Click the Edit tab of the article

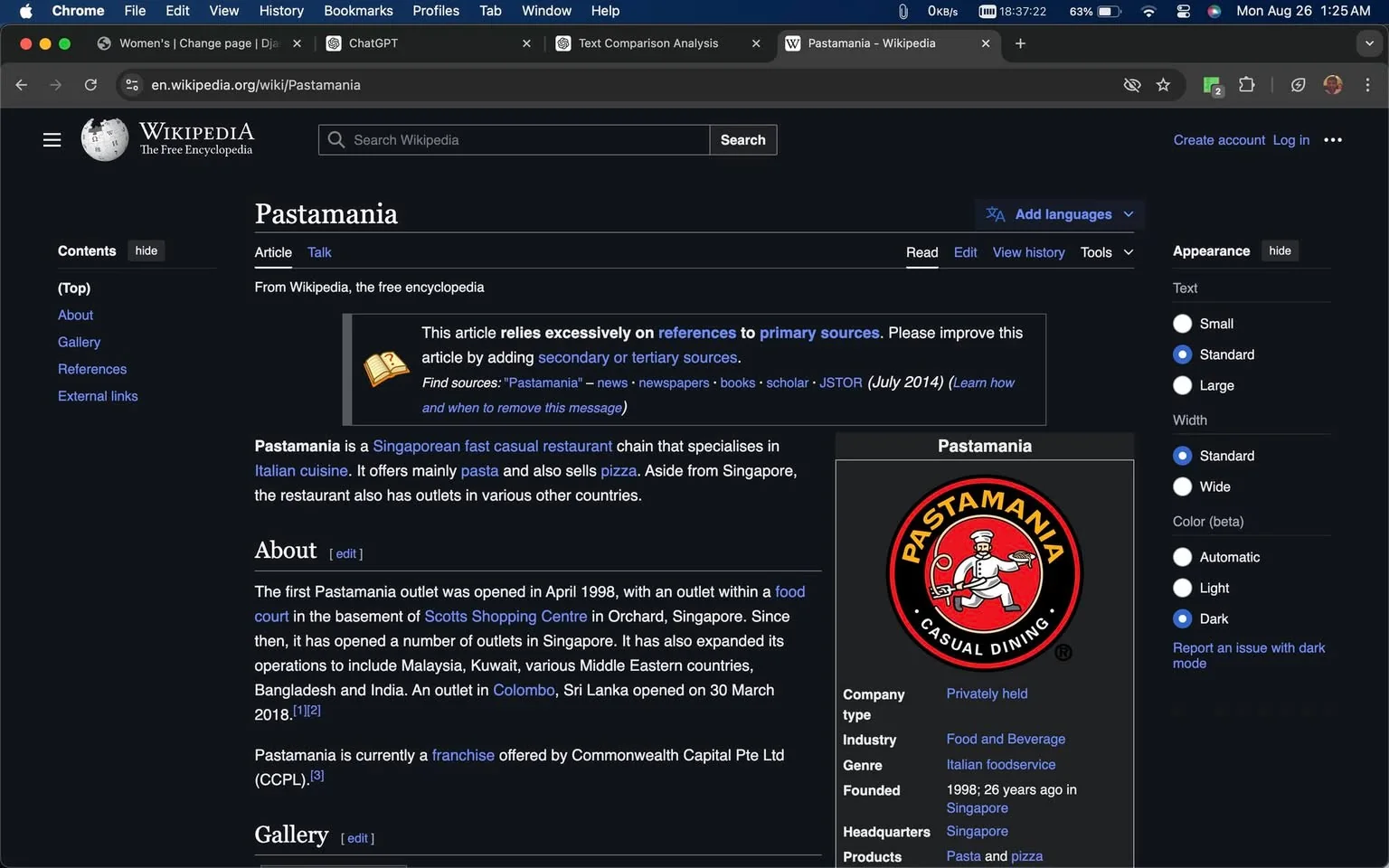coord(965,252)
